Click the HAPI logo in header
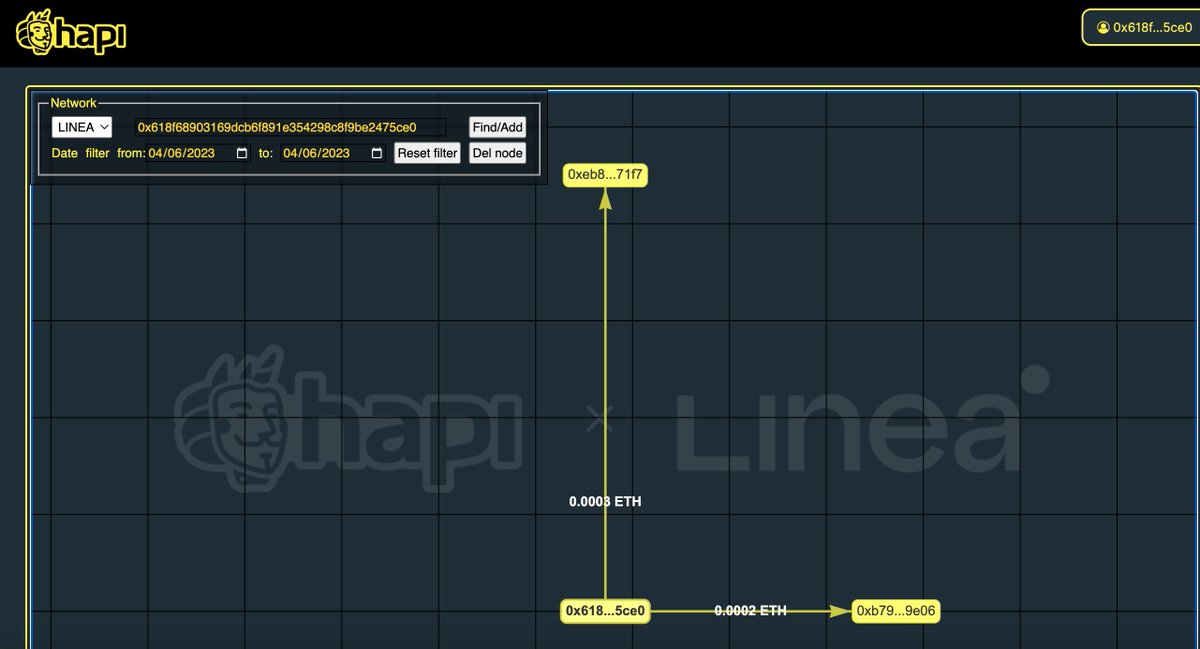The width and height of the screenshot is (1200, 649). 71,33
